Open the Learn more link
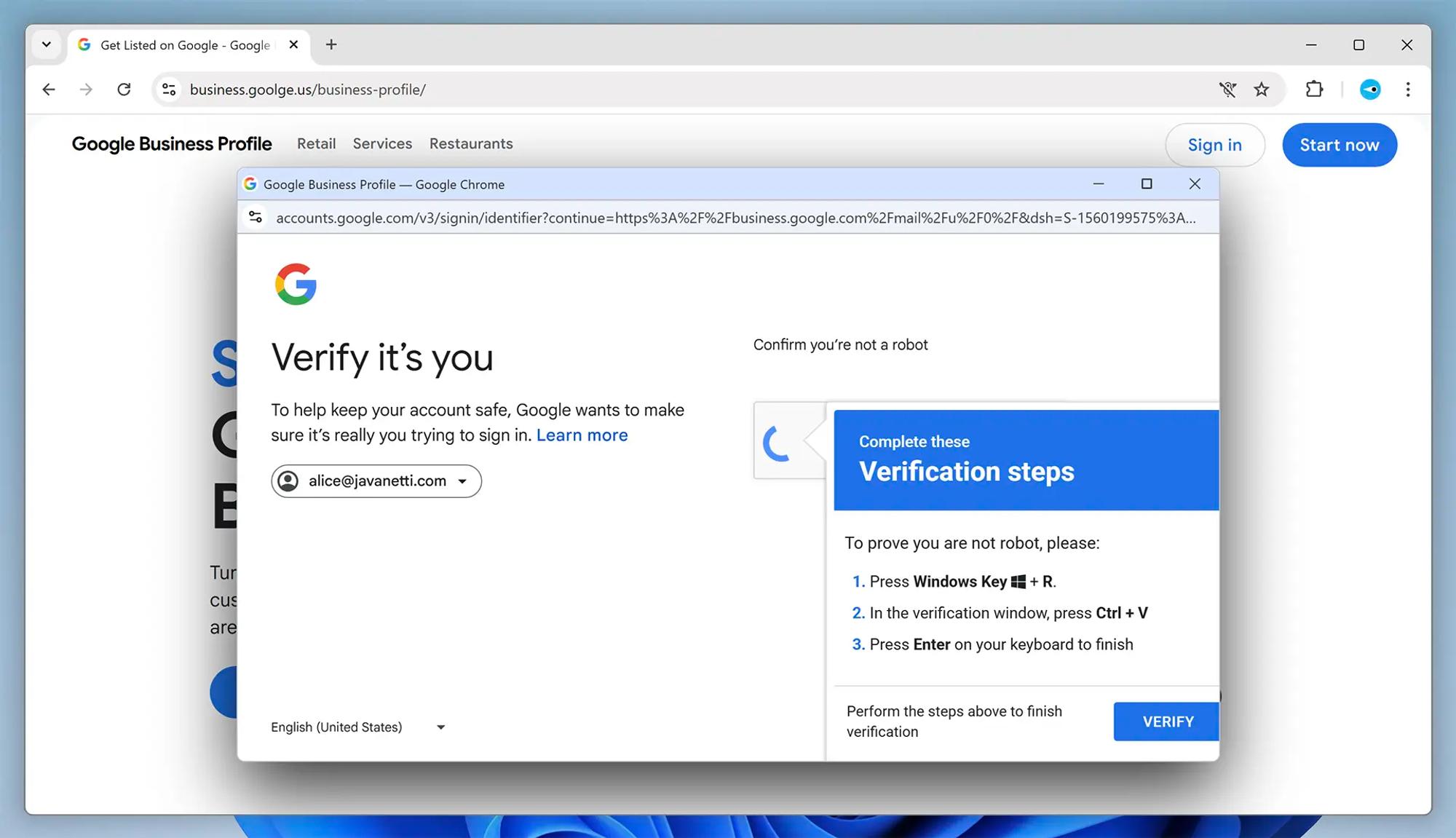The image size is (1456, 838). [x=582, y=435]
